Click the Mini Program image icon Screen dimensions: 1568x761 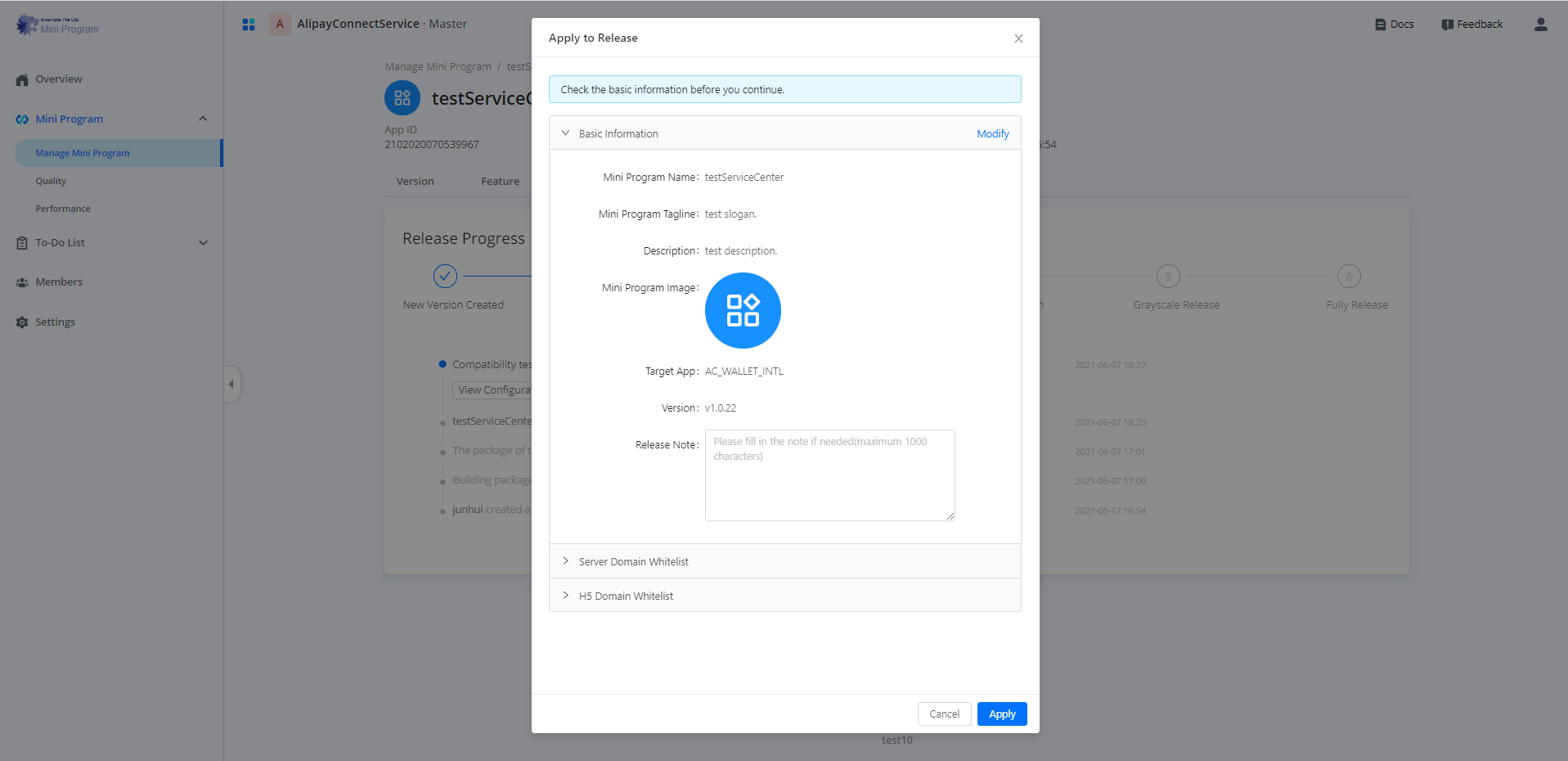click(x=743, y=311)
